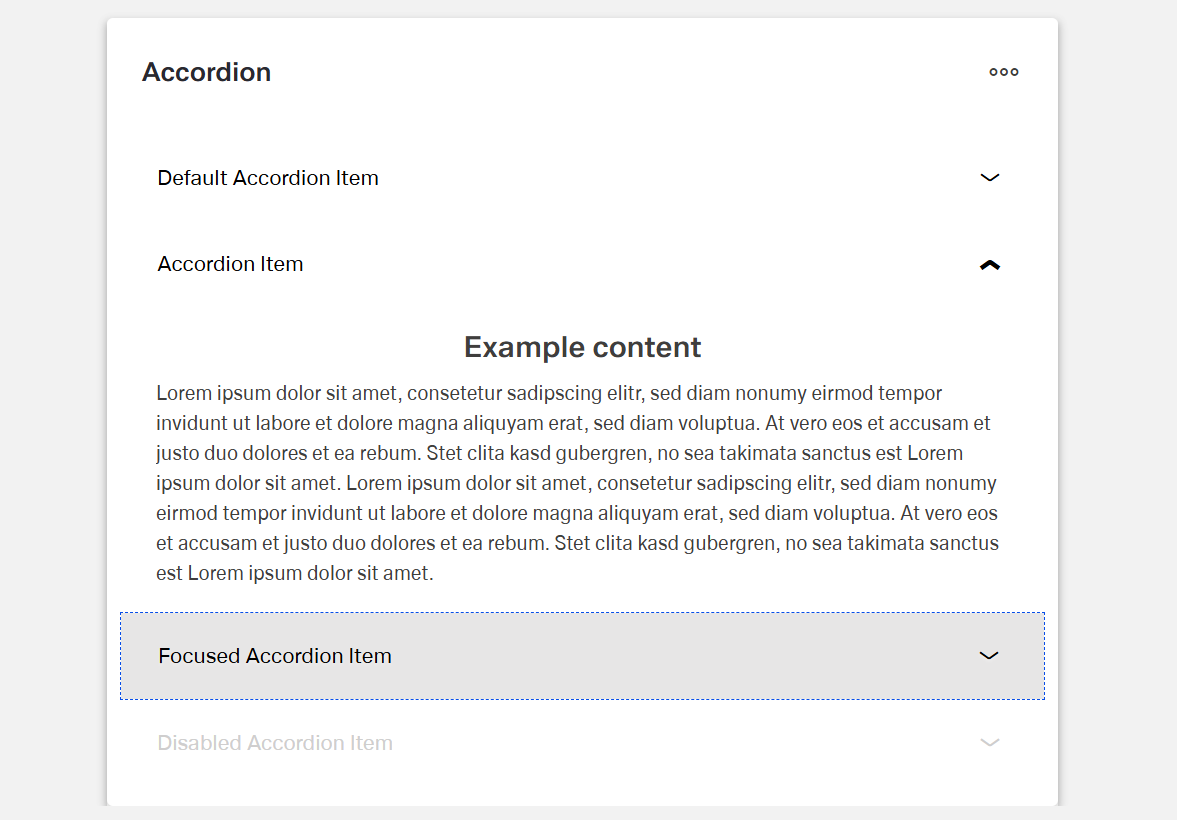This screenshot has width=1177, height=820.
Task: Click the light gray page background outside the card
Action: click(52, 400)
